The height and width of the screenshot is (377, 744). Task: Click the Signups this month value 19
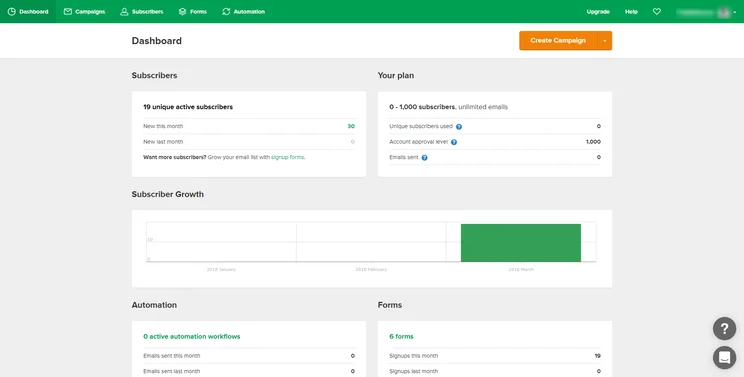click(x=597, y=356)
